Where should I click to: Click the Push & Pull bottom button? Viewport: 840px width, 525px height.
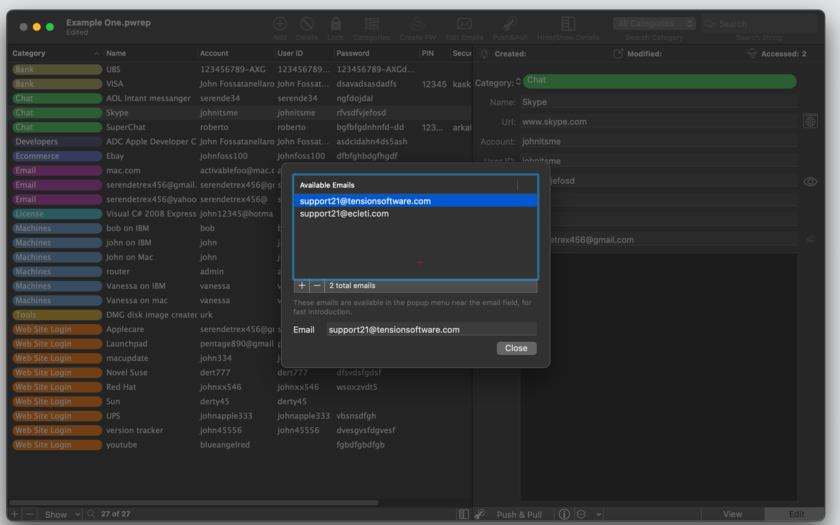pyautogui.click(x=519, y=514)
